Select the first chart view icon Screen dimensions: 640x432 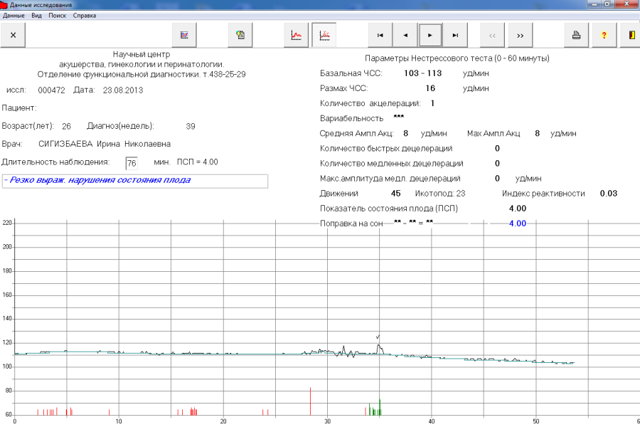pyautogui.click(x=296, y=35)
